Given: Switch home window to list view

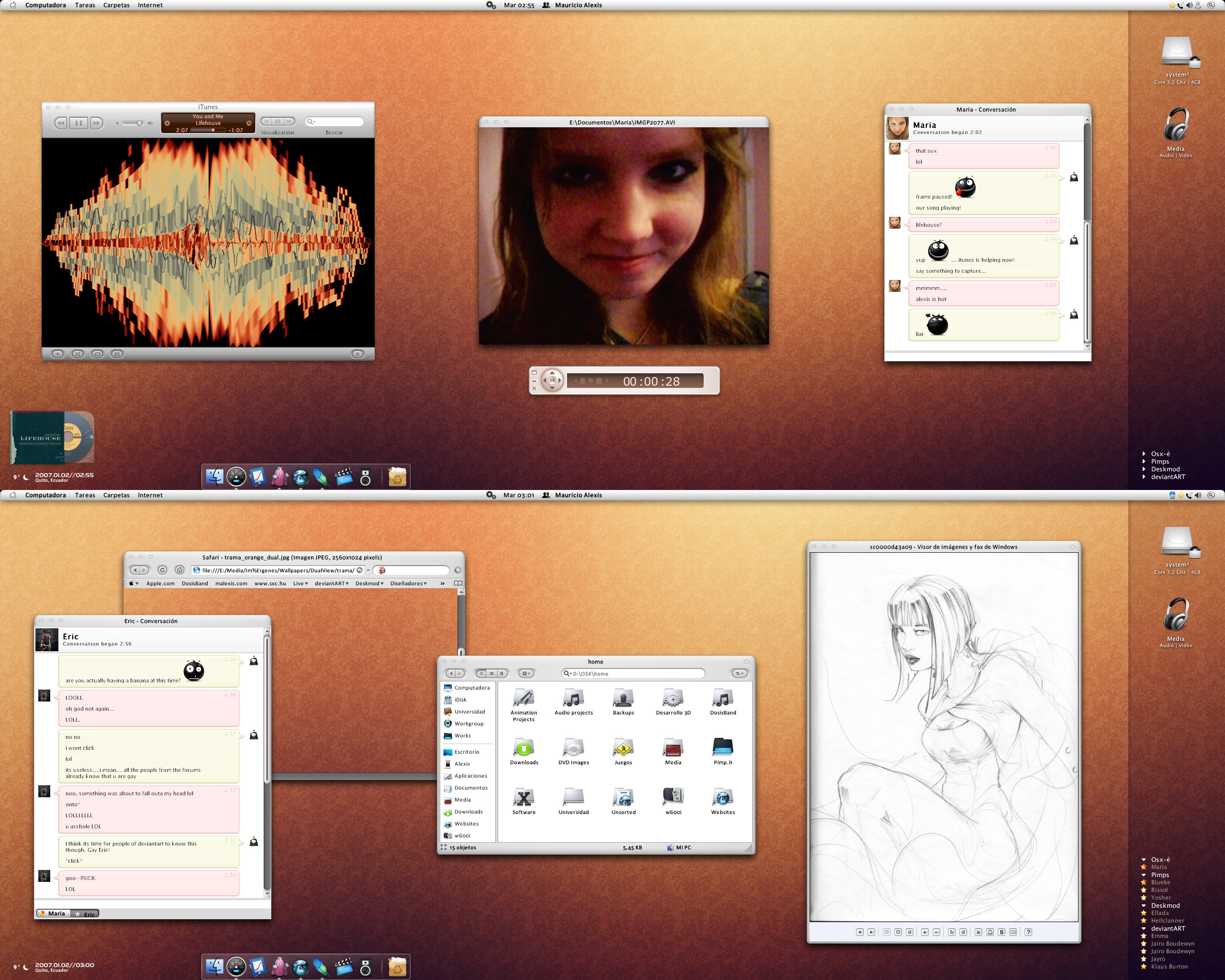Looking at the screenshot, I should click(491, 673).
